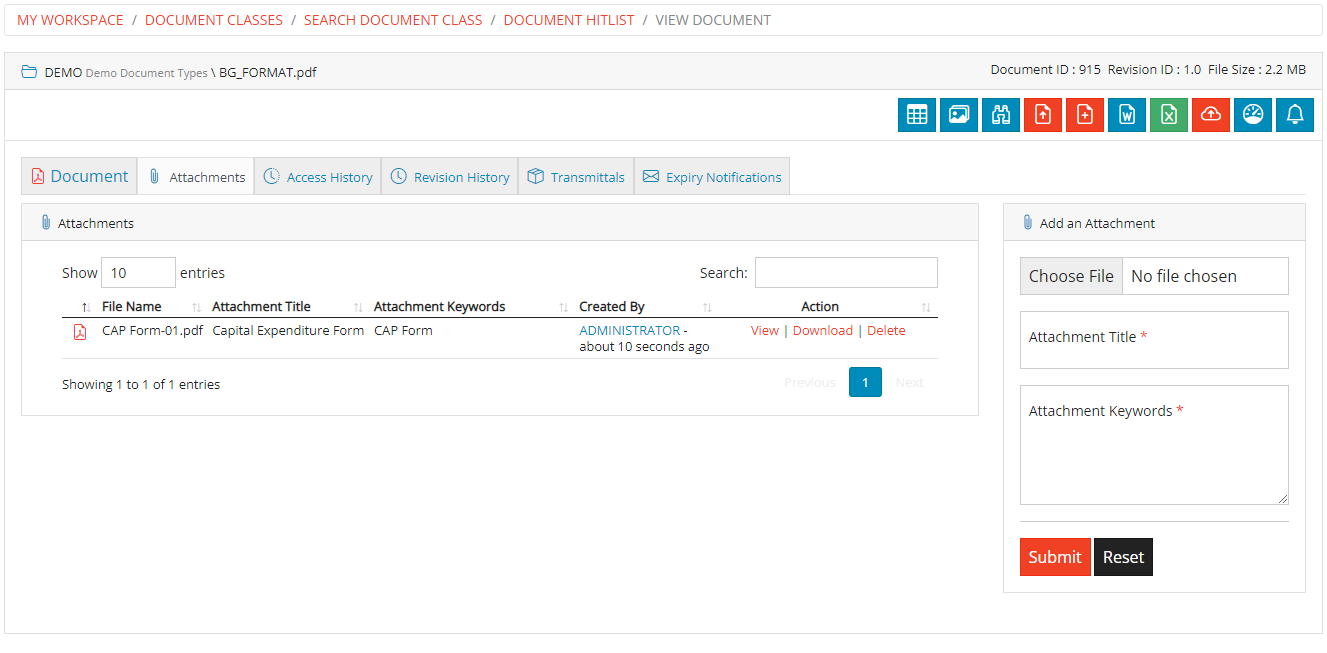Click the red cloud upload icon
The width and height of the screenshot is (1327, 653).
pyautogui.click(x=1211, y=114)
